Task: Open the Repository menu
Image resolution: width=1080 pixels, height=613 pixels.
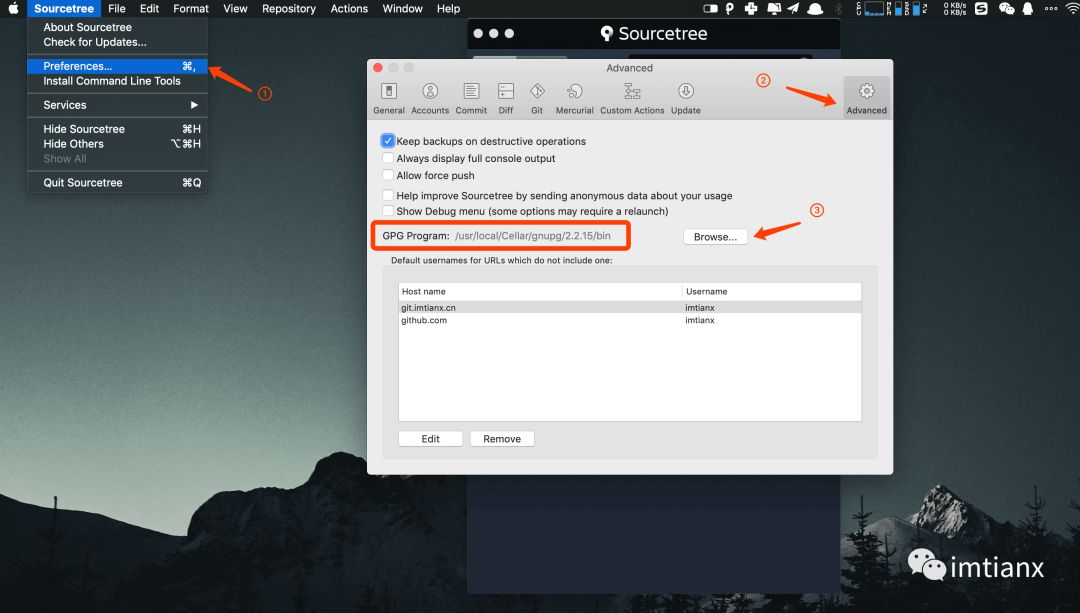Action: tap(289, 8)
